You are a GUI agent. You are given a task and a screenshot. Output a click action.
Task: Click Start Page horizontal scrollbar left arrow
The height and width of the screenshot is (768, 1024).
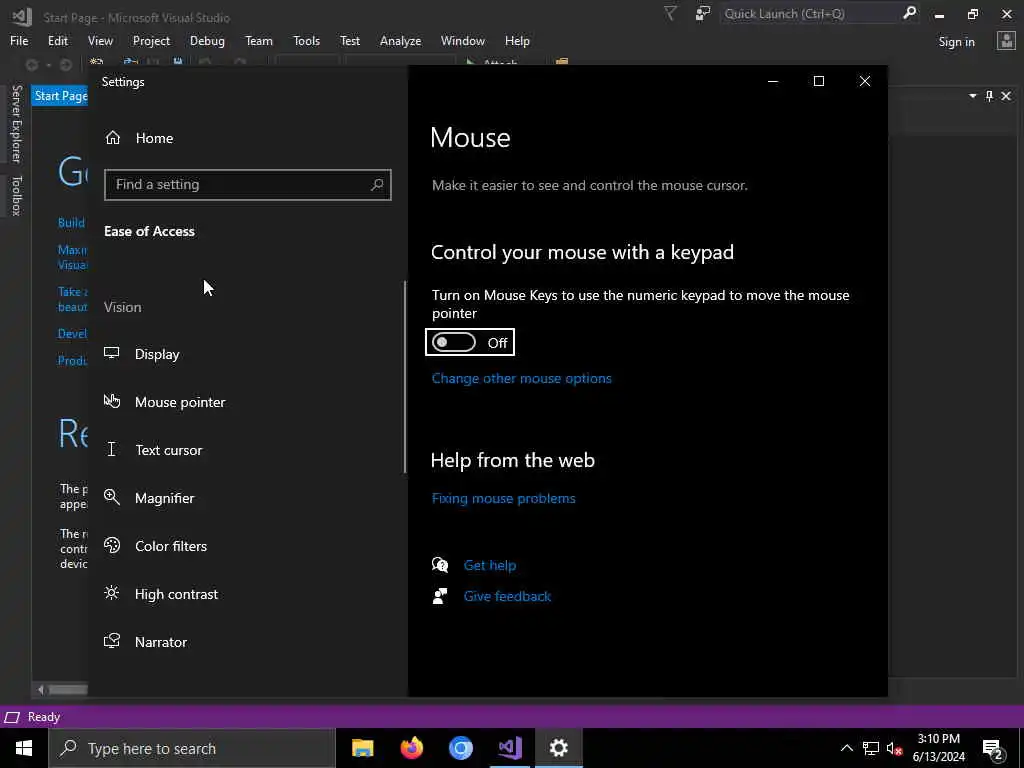[x=40, y=690]
